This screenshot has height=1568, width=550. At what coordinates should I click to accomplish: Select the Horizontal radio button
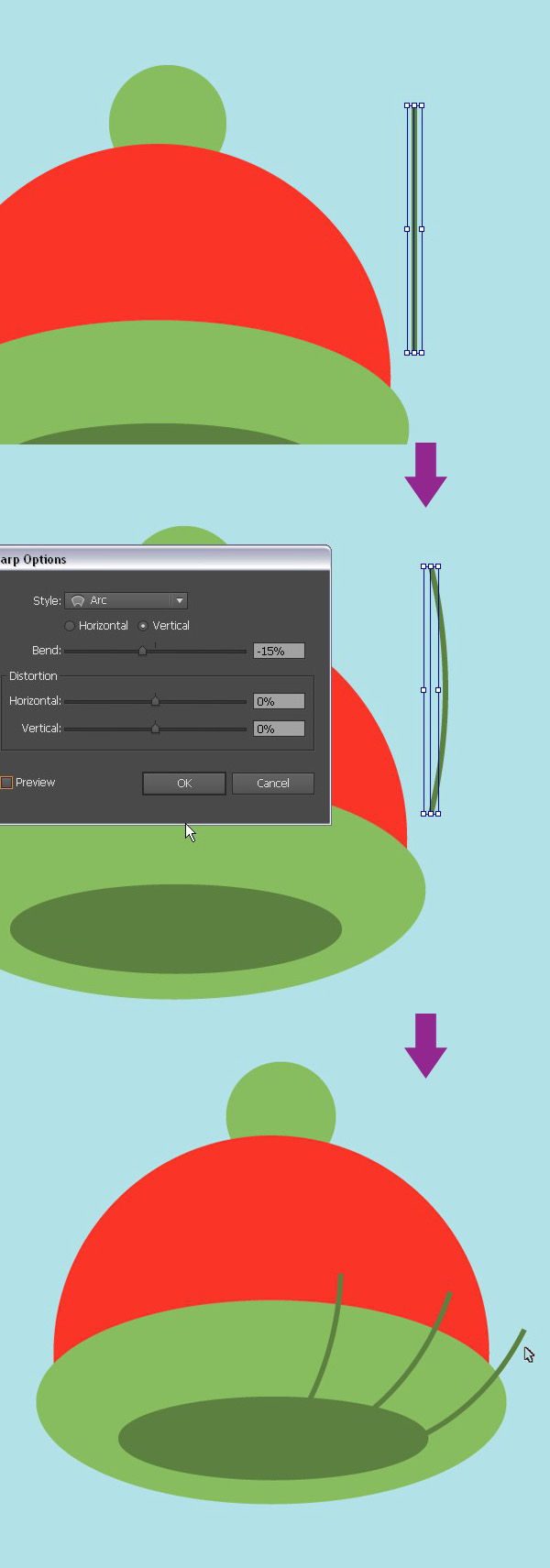point(70,626)
